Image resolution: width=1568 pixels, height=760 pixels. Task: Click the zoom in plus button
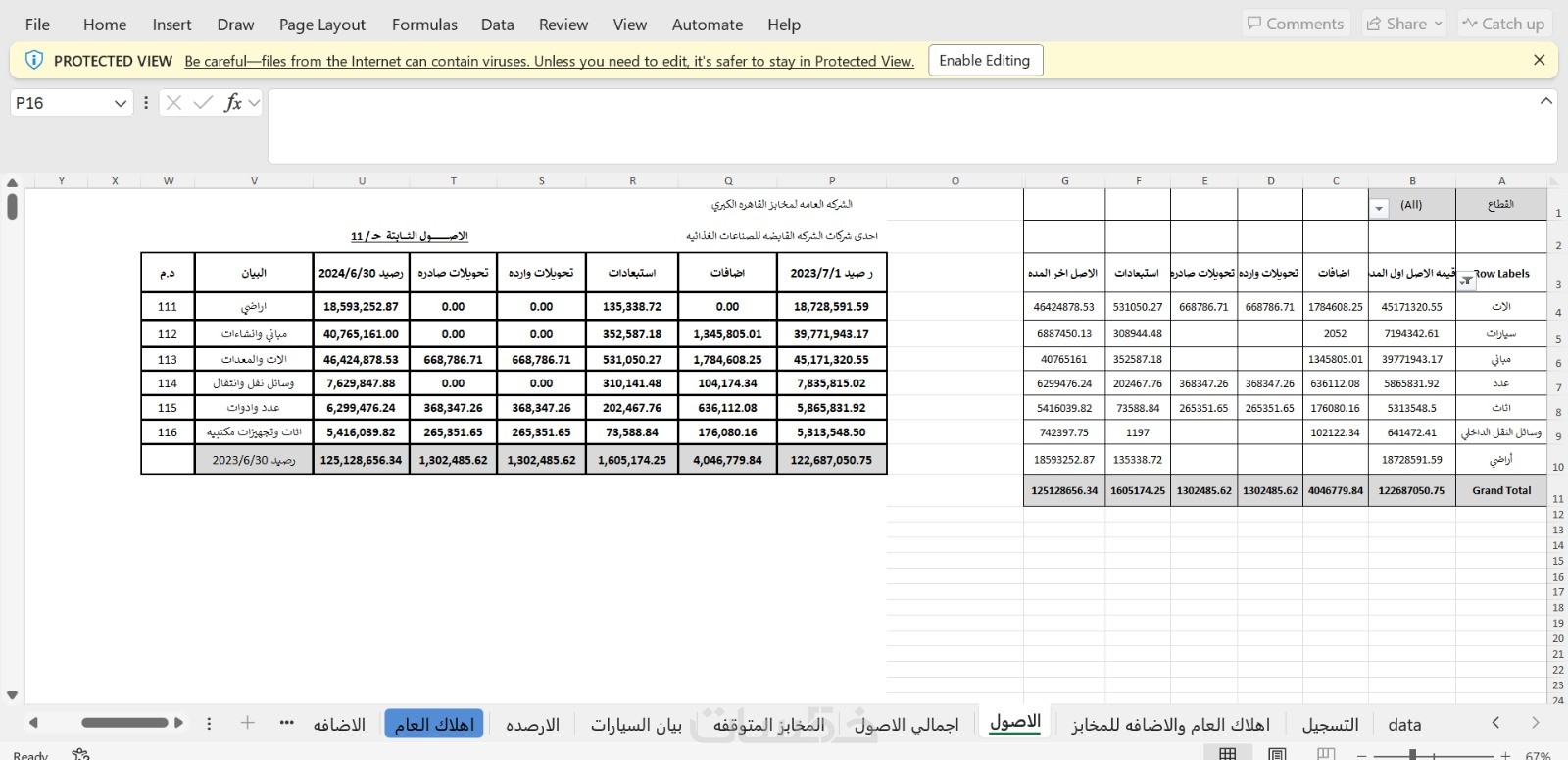[x=1506, y=755]
